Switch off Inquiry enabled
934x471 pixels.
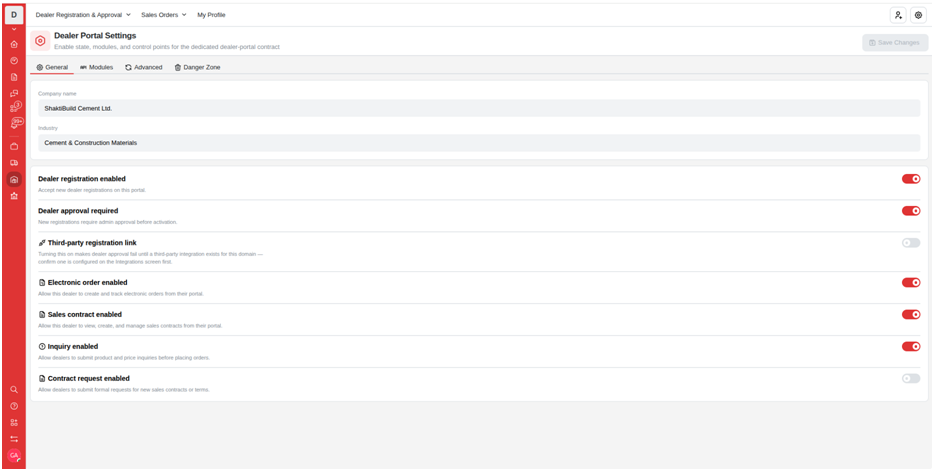[911, 347]
